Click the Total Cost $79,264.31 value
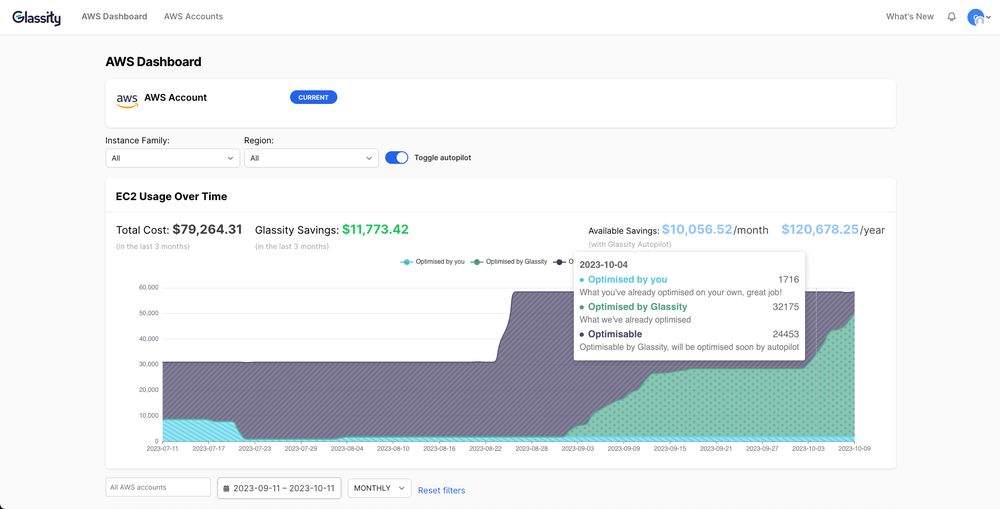The image size is (1000, 509). pyautogui.click(x=207, y=230)
